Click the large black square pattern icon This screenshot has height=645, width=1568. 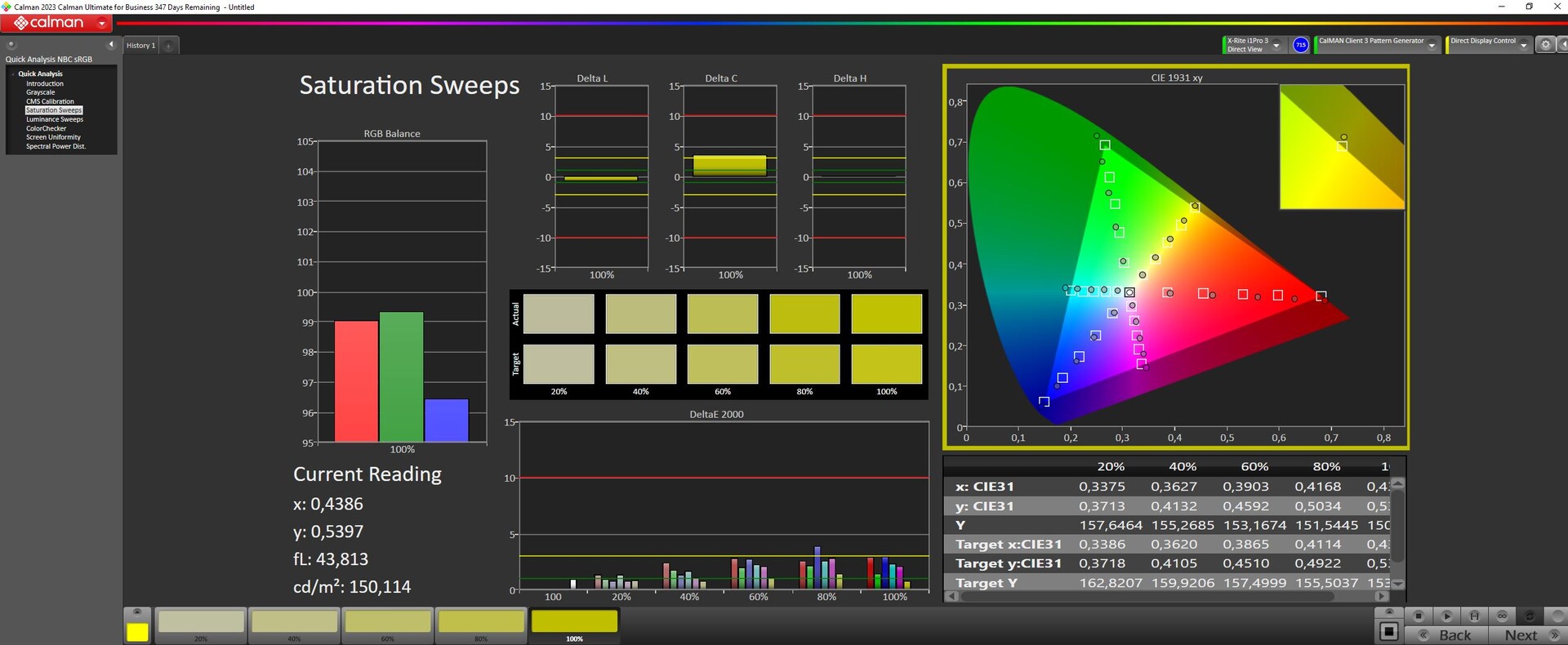[x=1388, y=631]
